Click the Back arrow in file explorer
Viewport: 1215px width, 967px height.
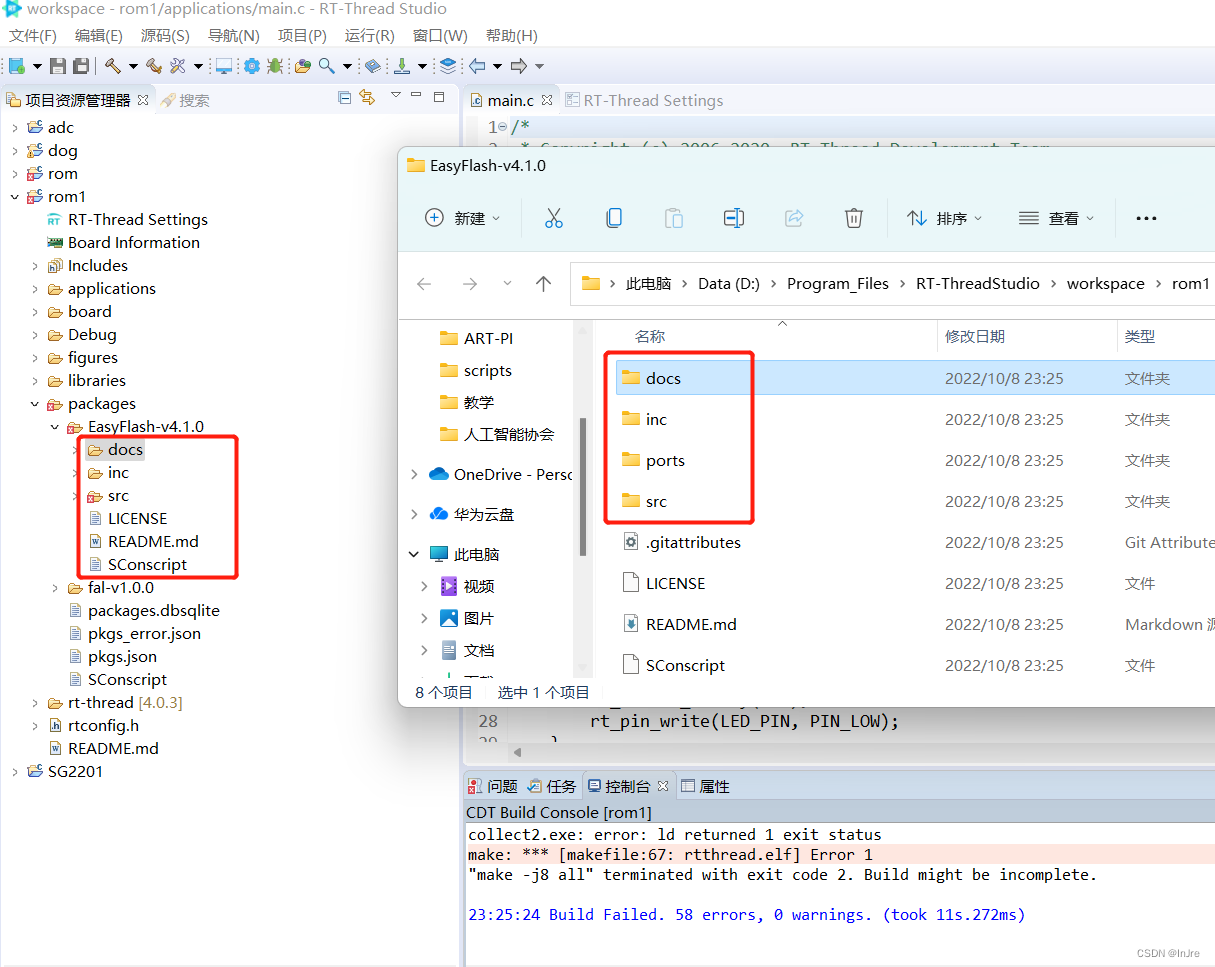point(424,284)
